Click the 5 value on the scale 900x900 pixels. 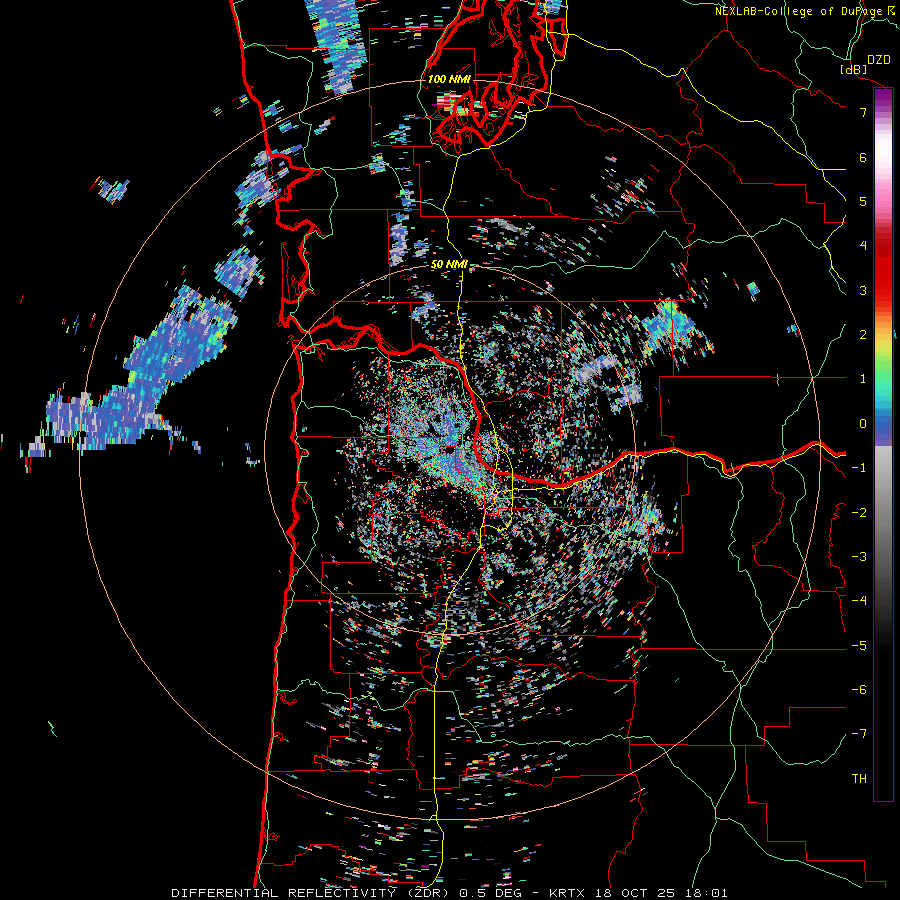(x=863, y=201)
